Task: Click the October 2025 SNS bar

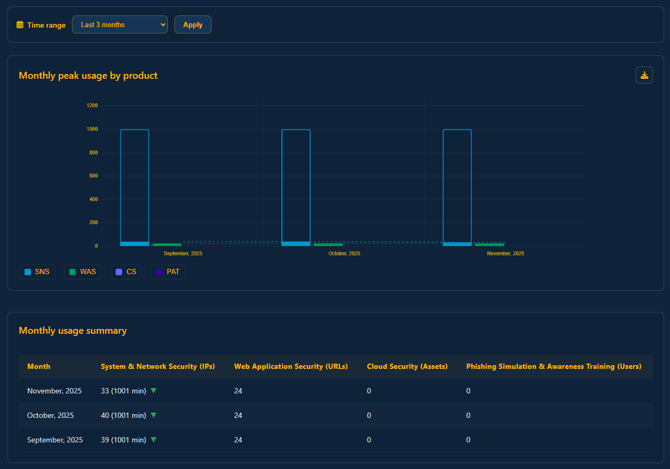Action: 296,187
